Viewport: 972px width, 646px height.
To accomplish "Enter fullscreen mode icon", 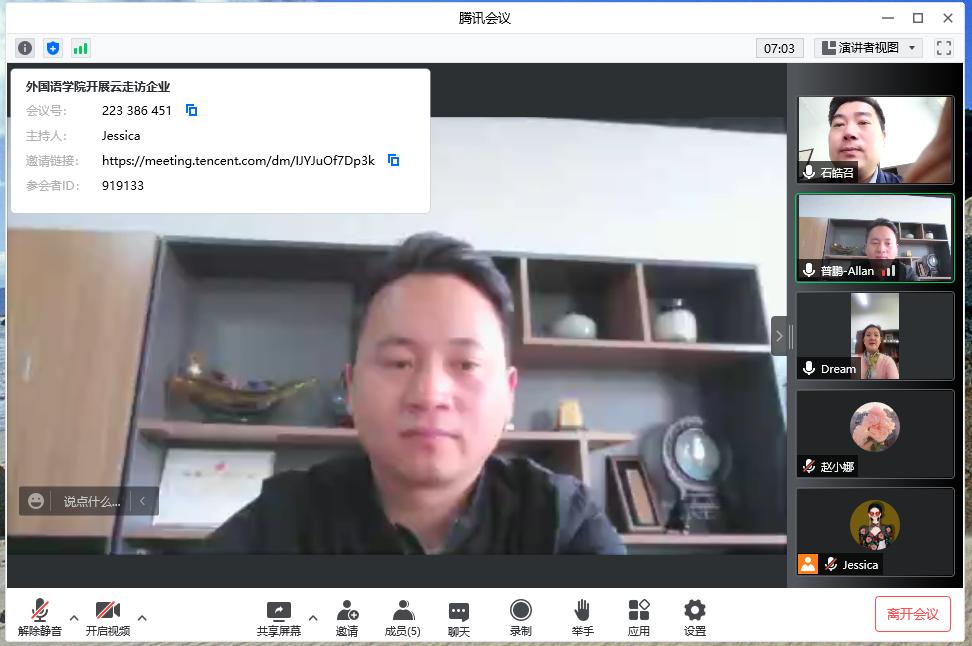I will click(x=943, y=48).
